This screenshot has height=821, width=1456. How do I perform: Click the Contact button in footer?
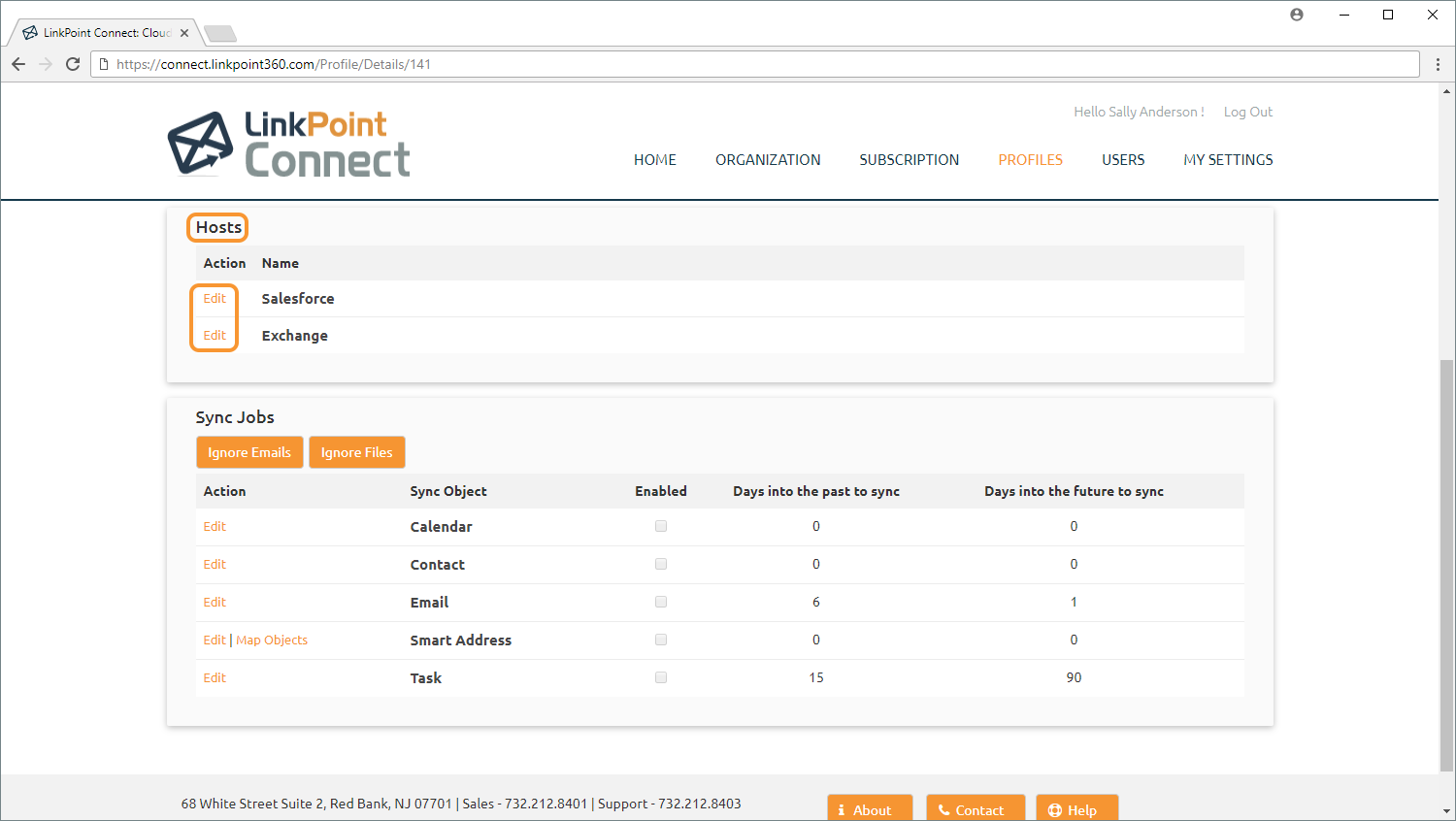tap(976, 808)
